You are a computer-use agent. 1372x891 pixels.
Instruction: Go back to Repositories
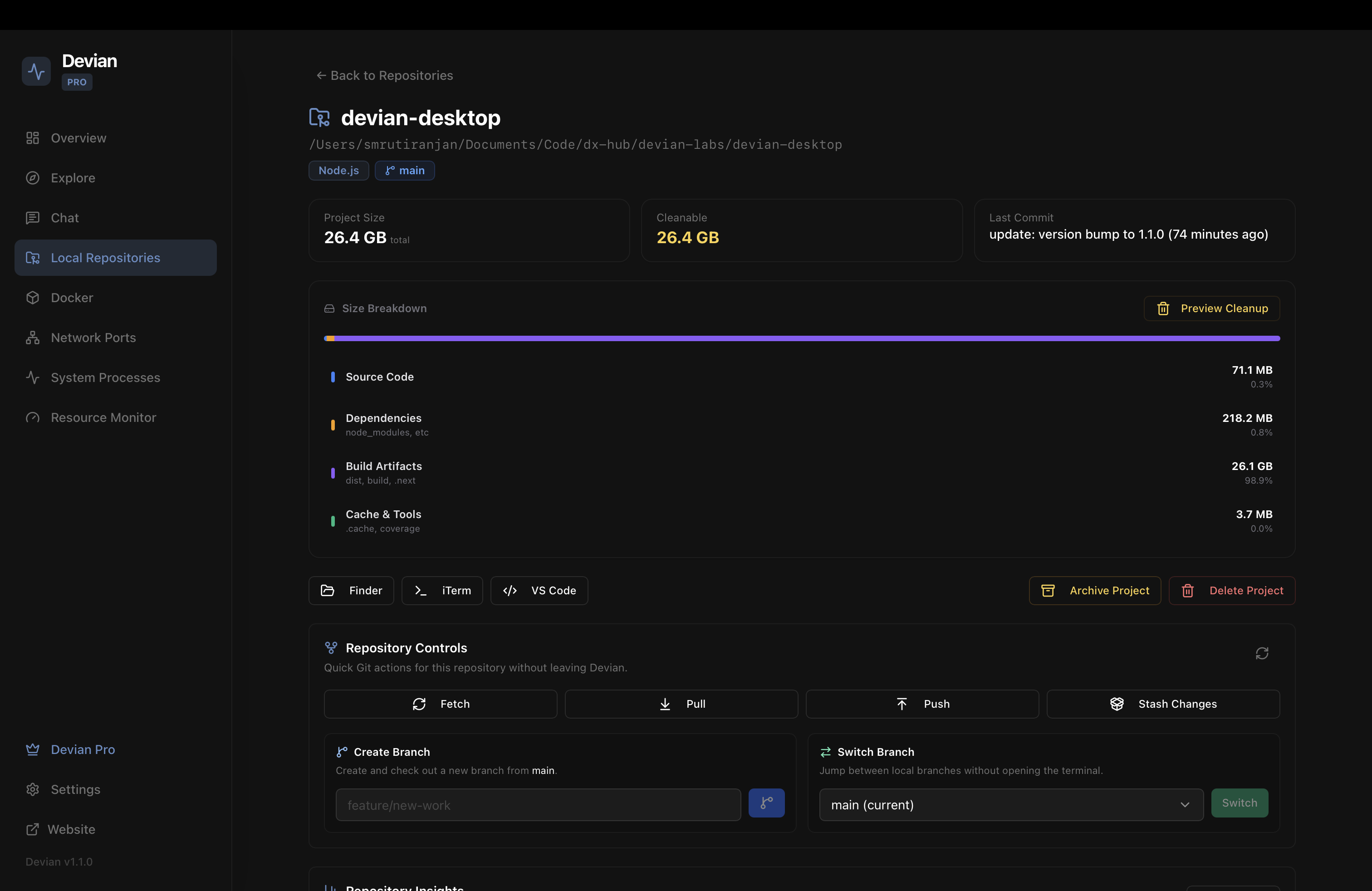(x=384, y=75)
